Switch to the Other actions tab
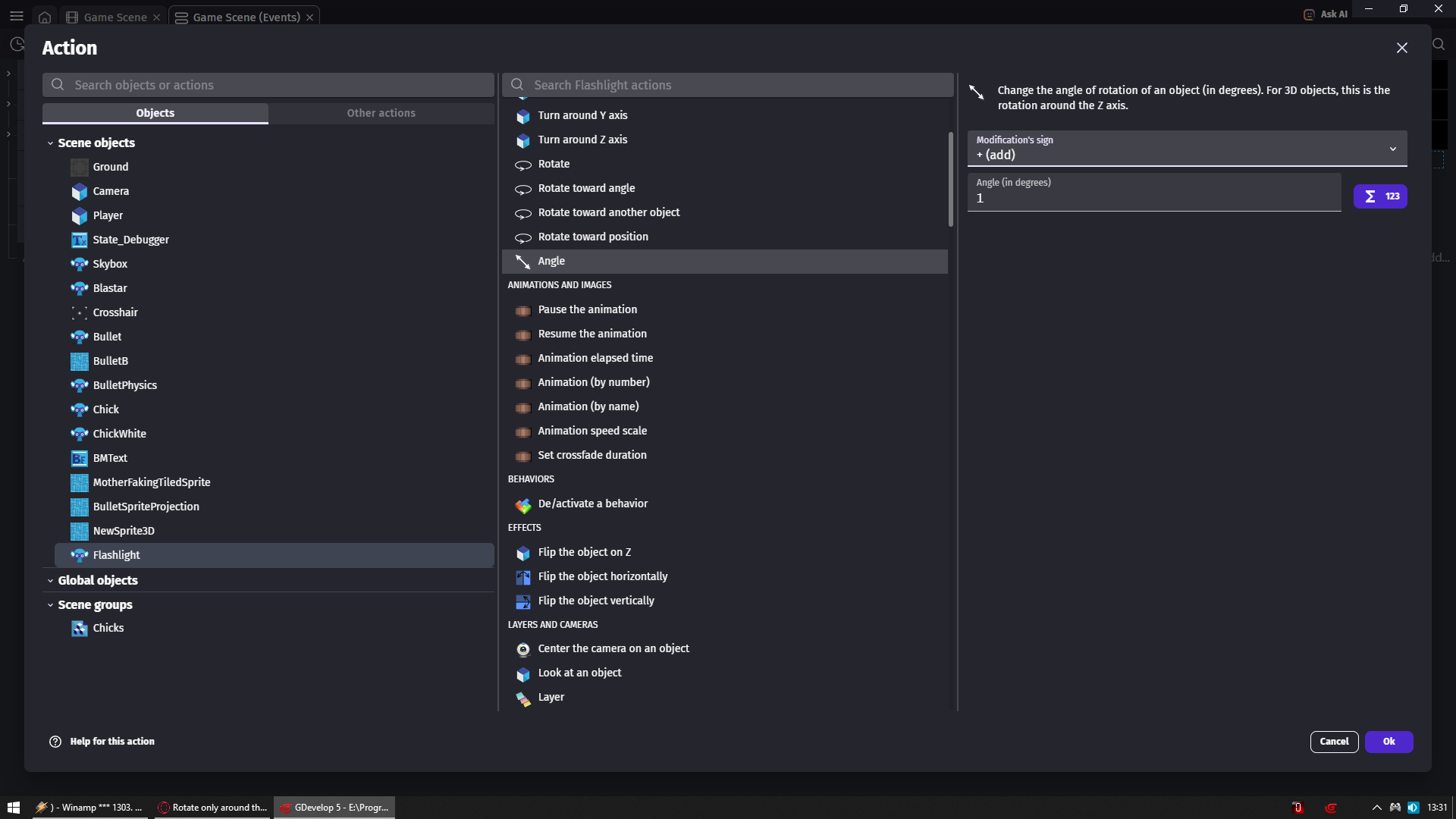1456x819 pixels. click(381, 113)
